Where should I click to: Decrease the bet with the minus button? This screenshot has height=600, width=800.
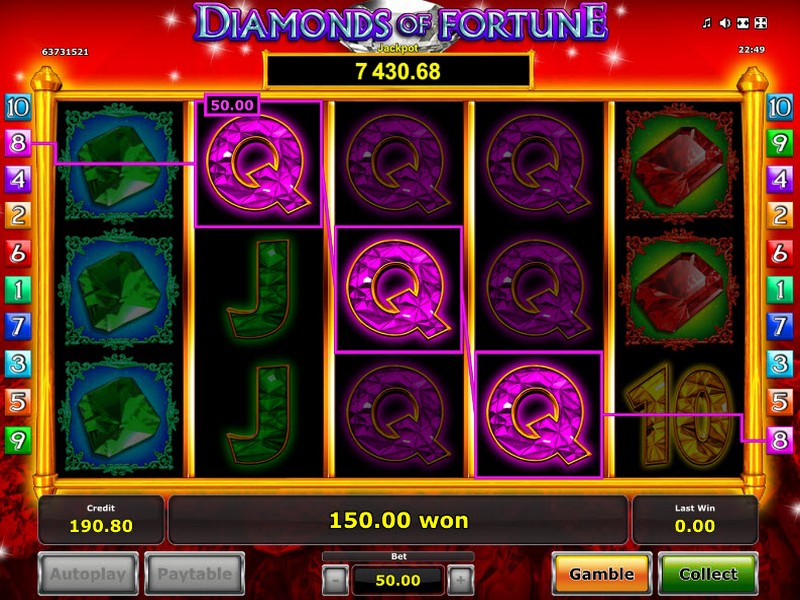(336, 580)
